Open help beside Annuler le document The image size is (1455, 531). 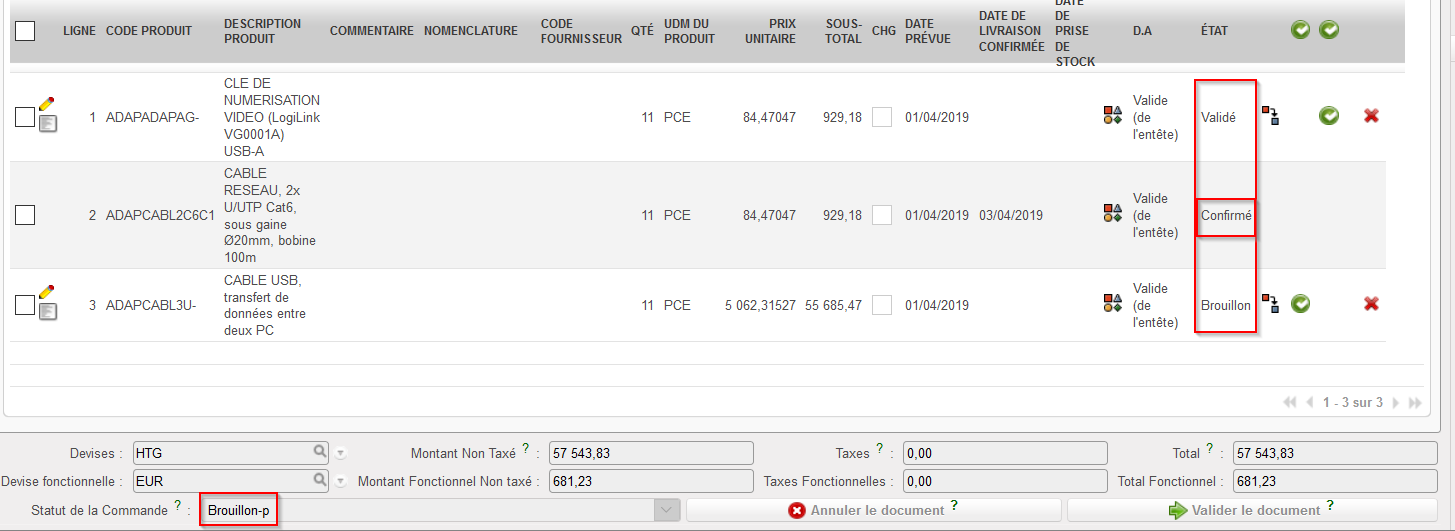pyautogui.click(x=954, y=506)
